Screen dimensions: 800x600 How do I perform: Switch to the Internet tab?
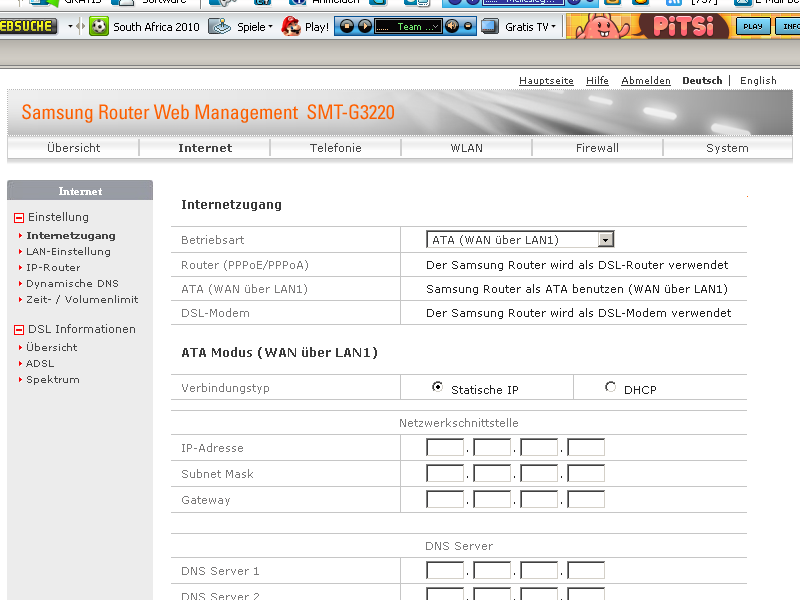point(205,148)
